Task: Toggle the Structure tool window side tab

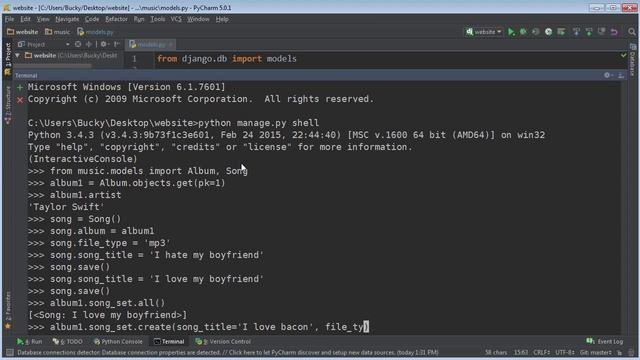Action: point(7,104)
